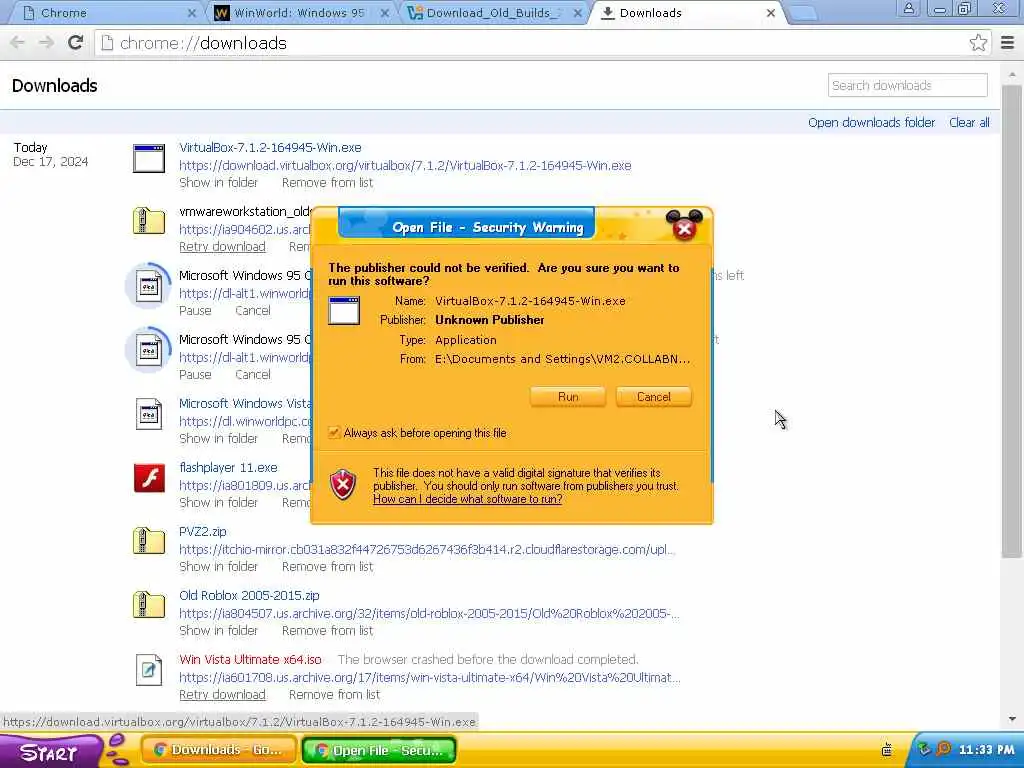Click the red shield warning icon
The image size is (1024, 768).
coord(343,485)
